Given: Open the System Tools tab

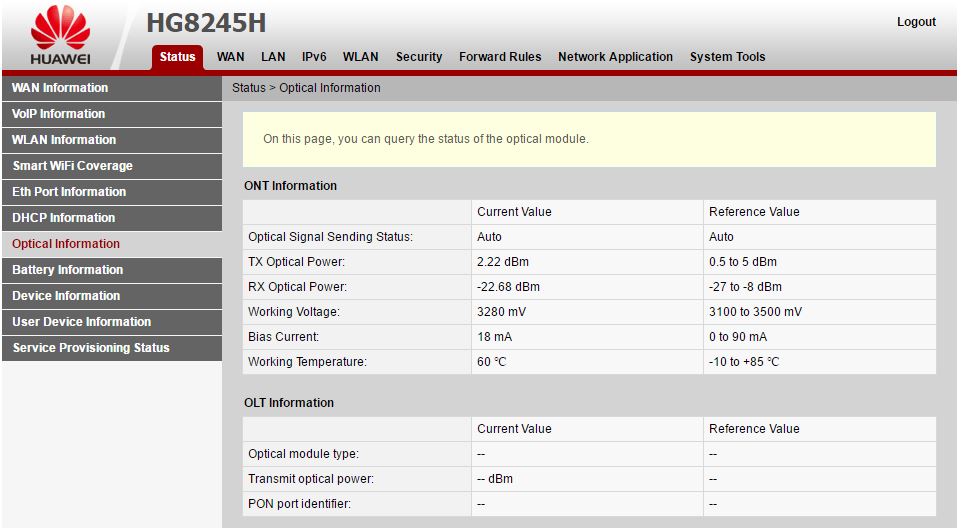Looking at the screenshot, I should pos(727,57).
